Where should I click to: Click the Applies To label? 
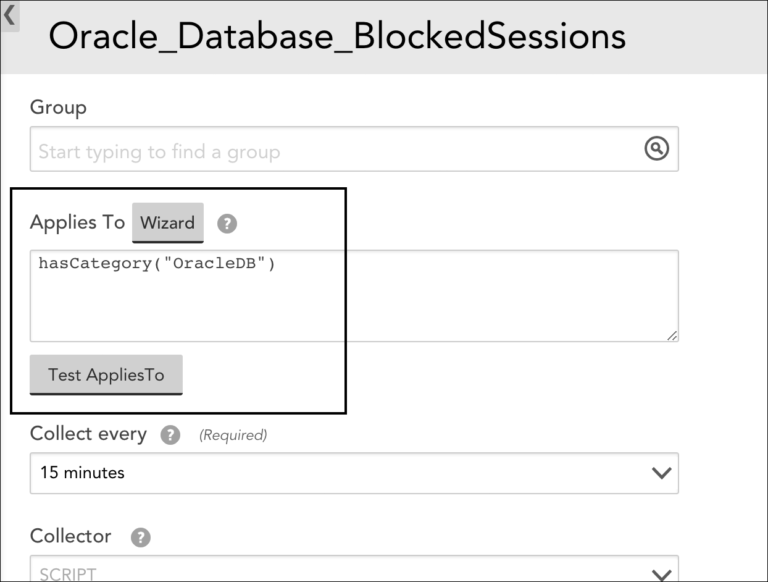pyautogui.click(x=77, y=222)
